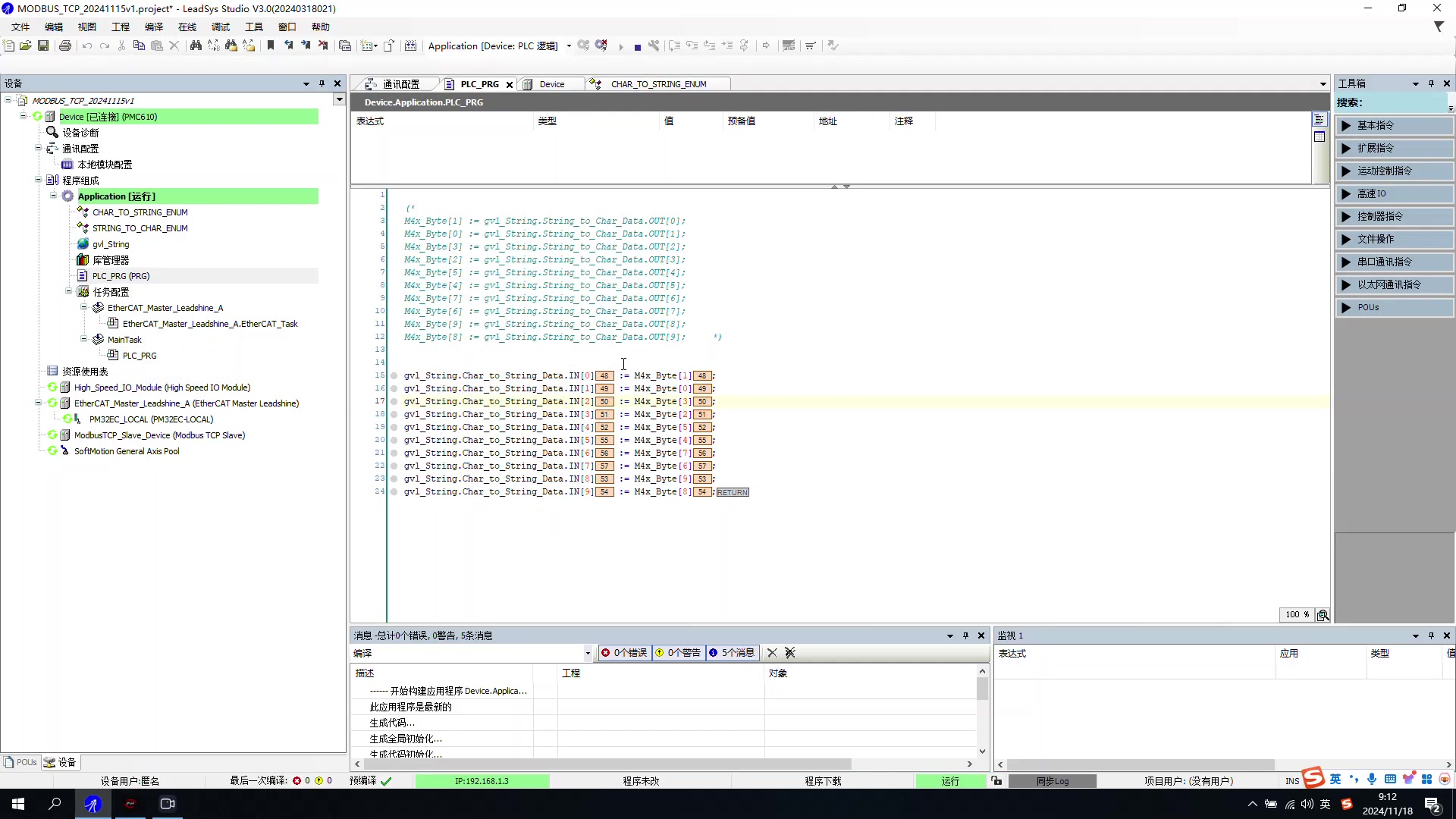Click the Start play triangle icon
Screen dimensions: 1456x819
tap(621, 46)
